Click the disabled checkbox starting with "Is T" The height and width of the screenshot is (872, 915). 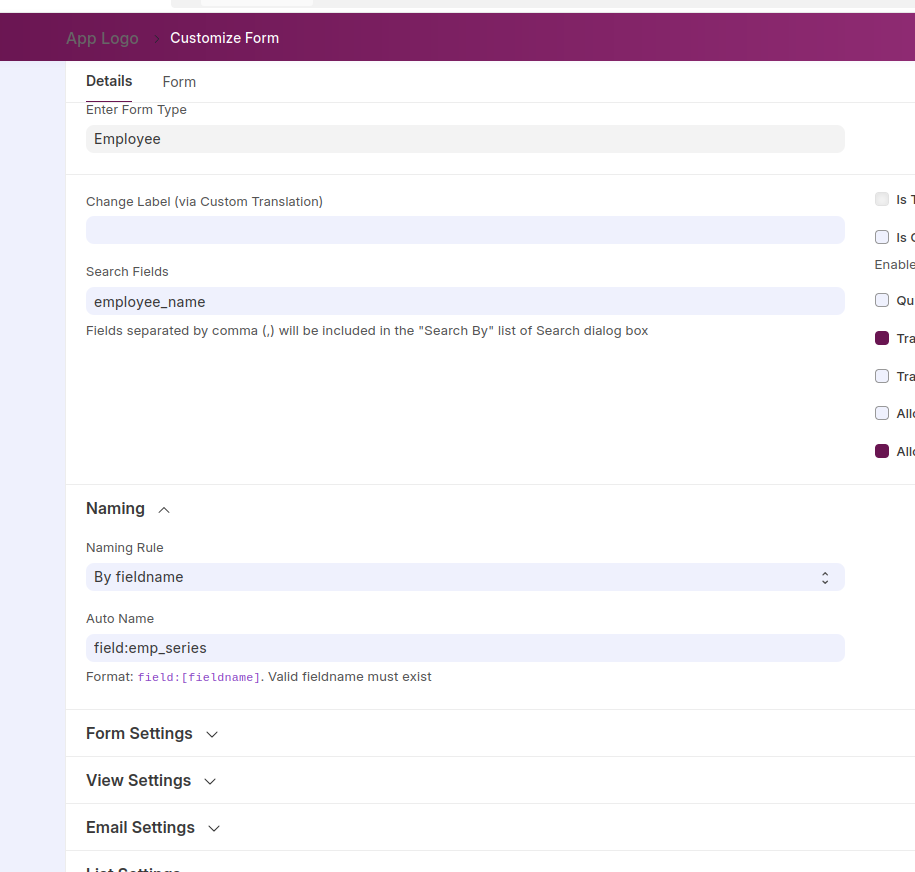pos(882,199)
